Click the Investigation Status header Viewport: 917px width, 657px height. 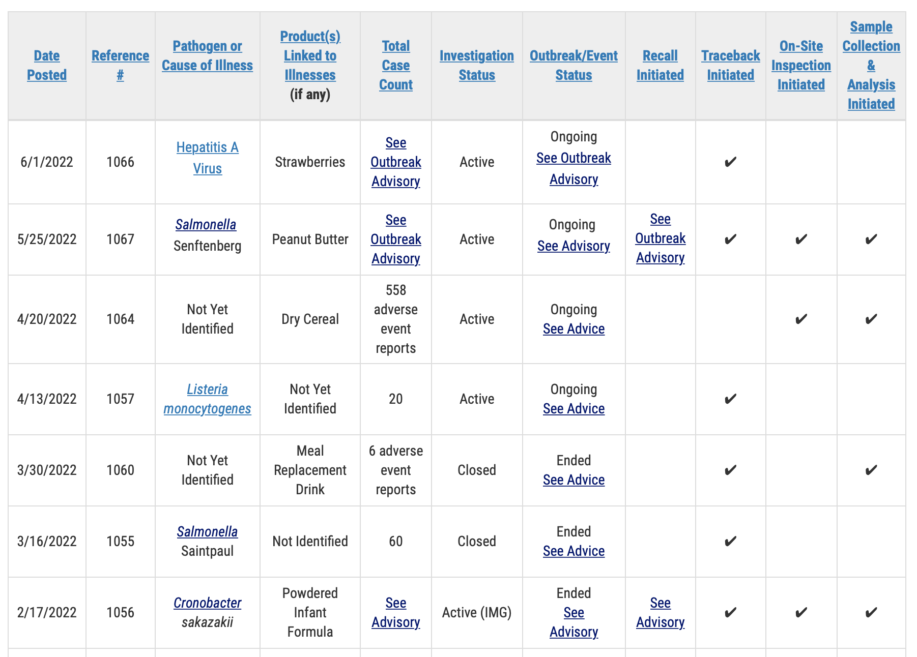click(x=477, y=65)
